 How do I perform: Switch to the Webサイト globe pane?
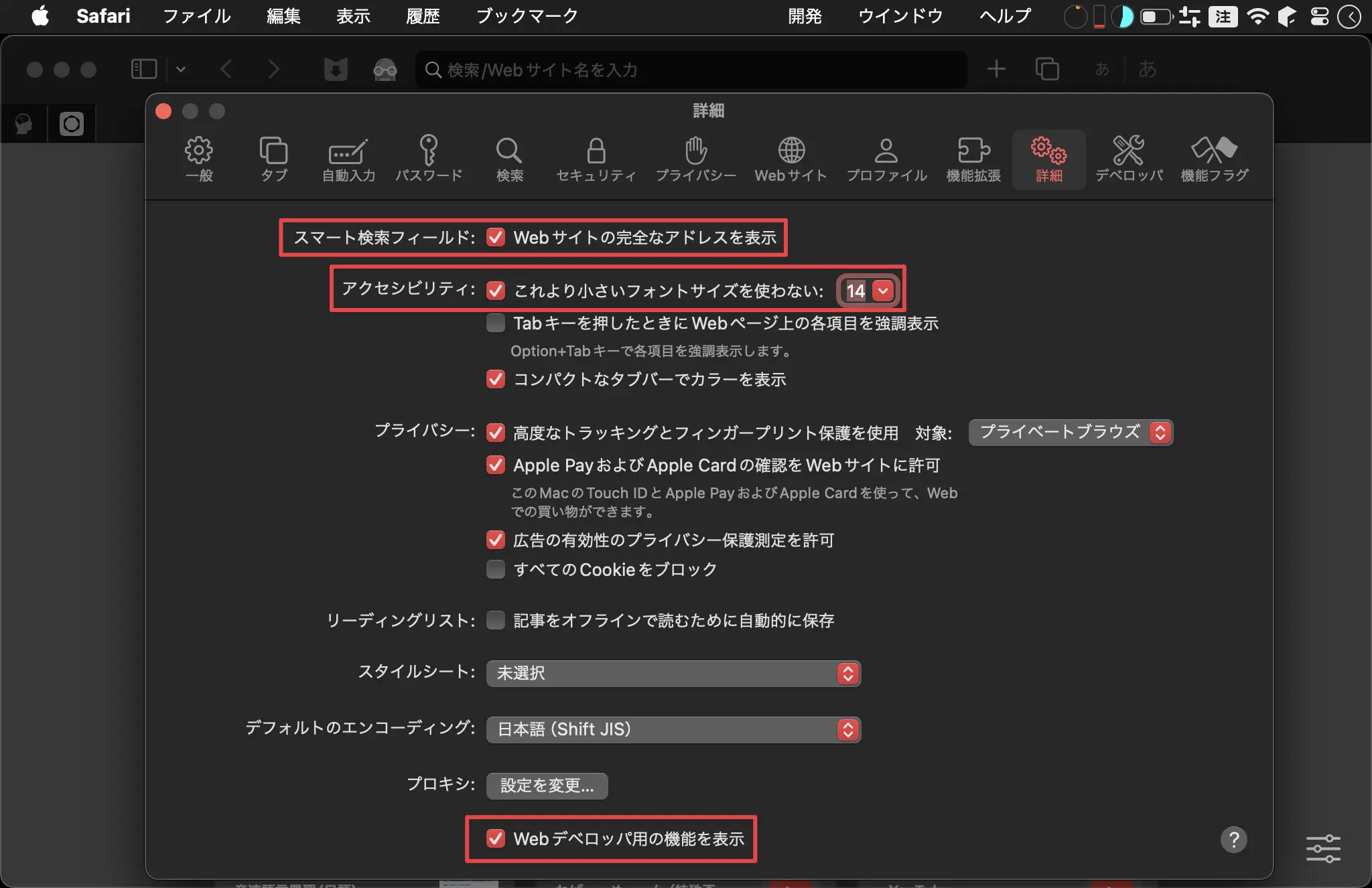[791, 159]
